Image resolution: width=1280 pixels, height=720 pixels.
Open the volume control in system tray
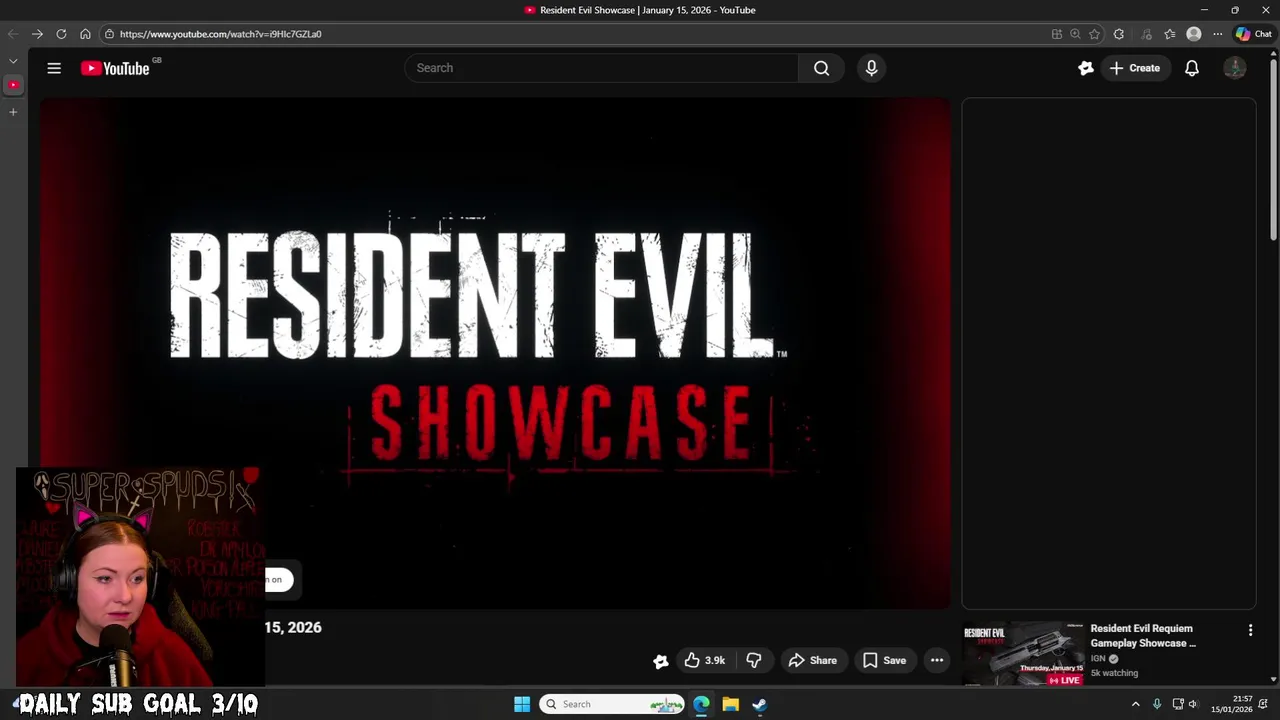click(1193, 704)
